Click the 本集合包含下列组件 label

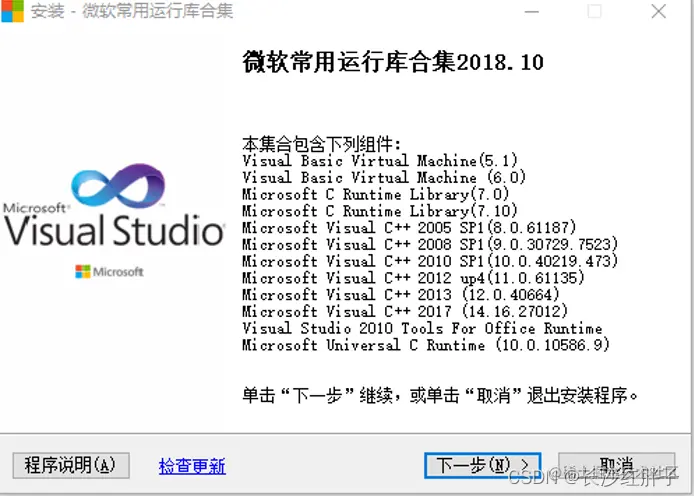tap(322, 144)
